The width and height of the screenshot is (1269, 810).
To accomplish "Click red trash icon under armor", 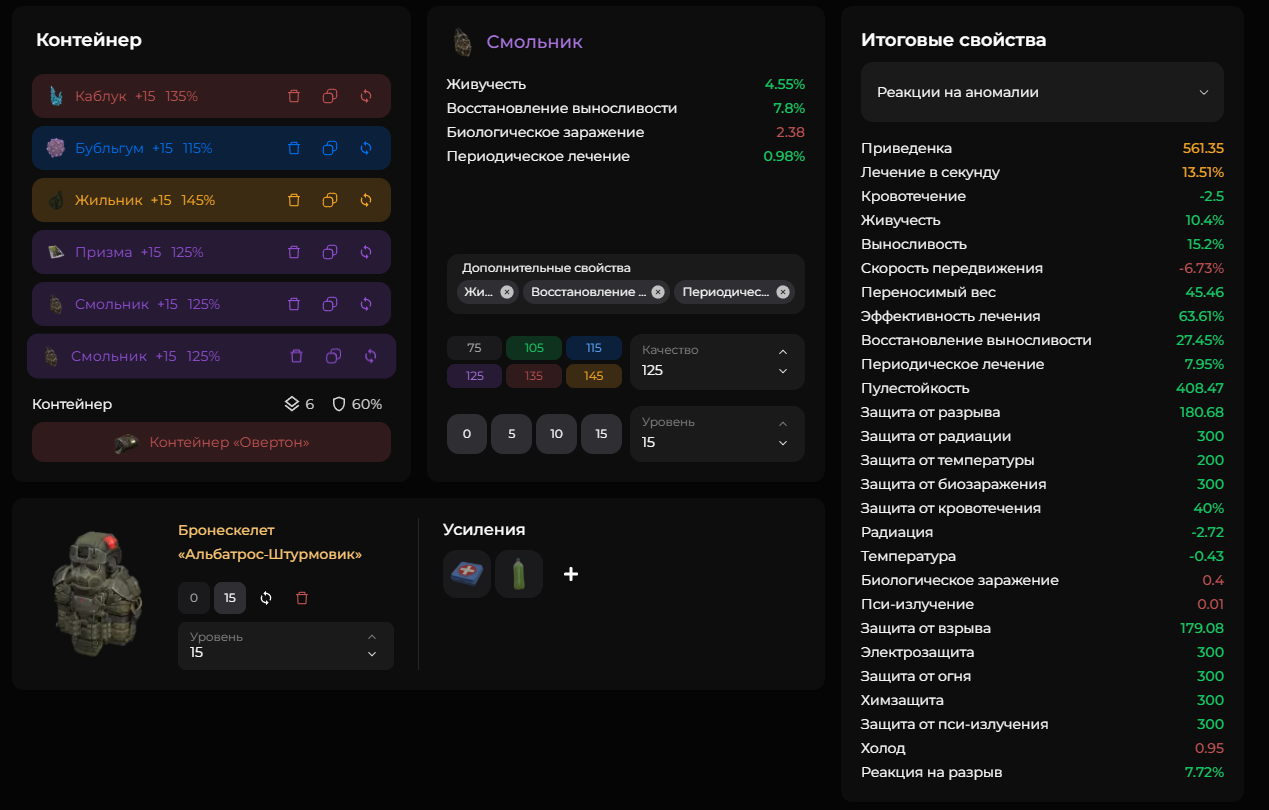I will [x=302, y=598].
